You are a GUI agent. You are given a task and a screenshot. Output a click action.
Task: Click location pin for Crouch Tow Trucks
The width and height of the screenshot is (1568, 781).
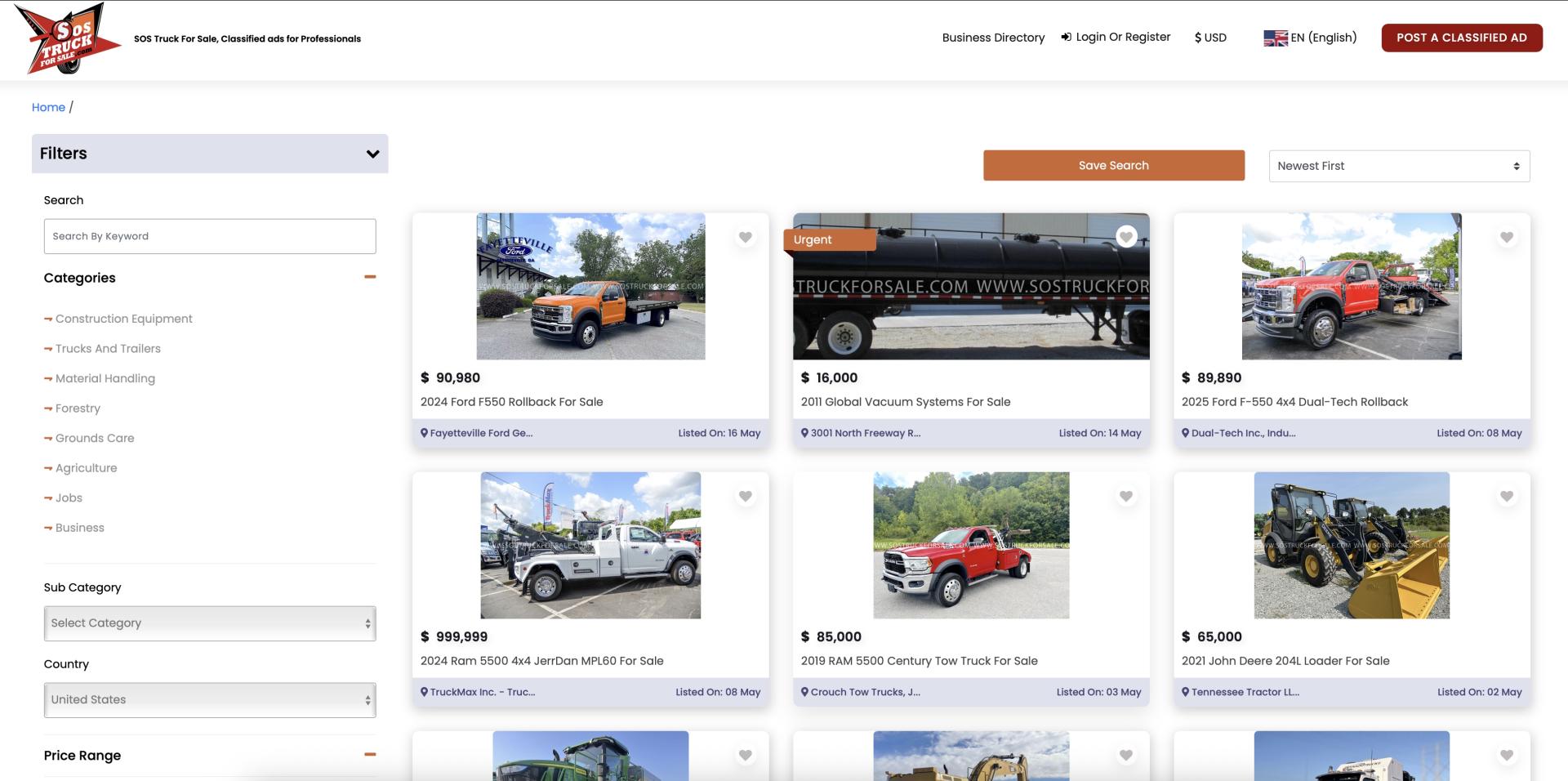pyautogui.click(x=805, y=692)
